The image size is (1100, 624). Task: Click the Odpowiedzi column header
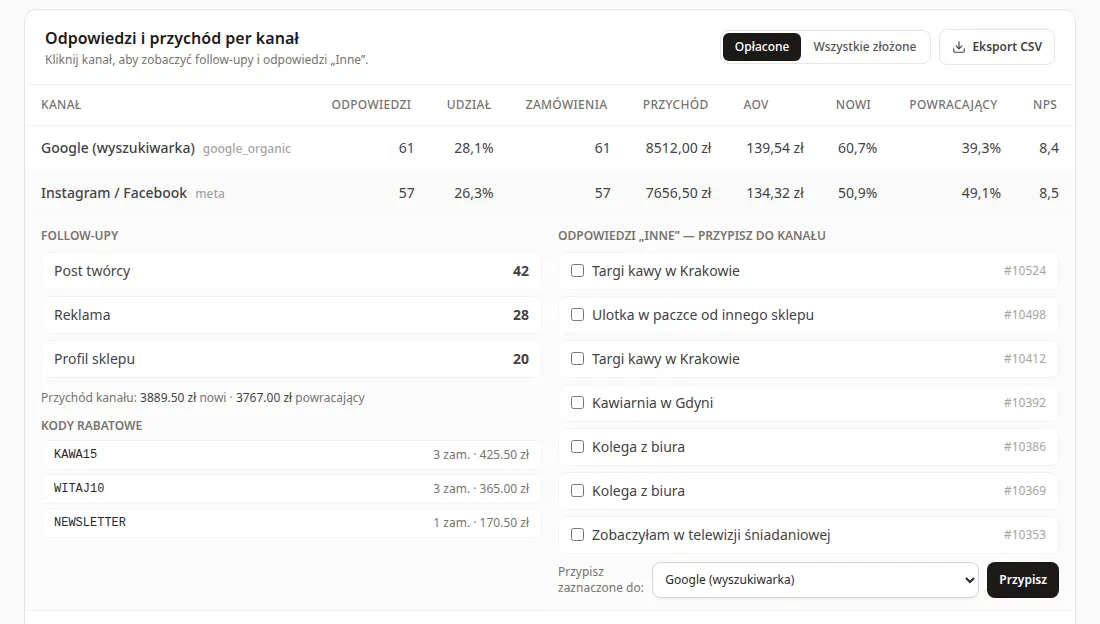coord(371,105)
